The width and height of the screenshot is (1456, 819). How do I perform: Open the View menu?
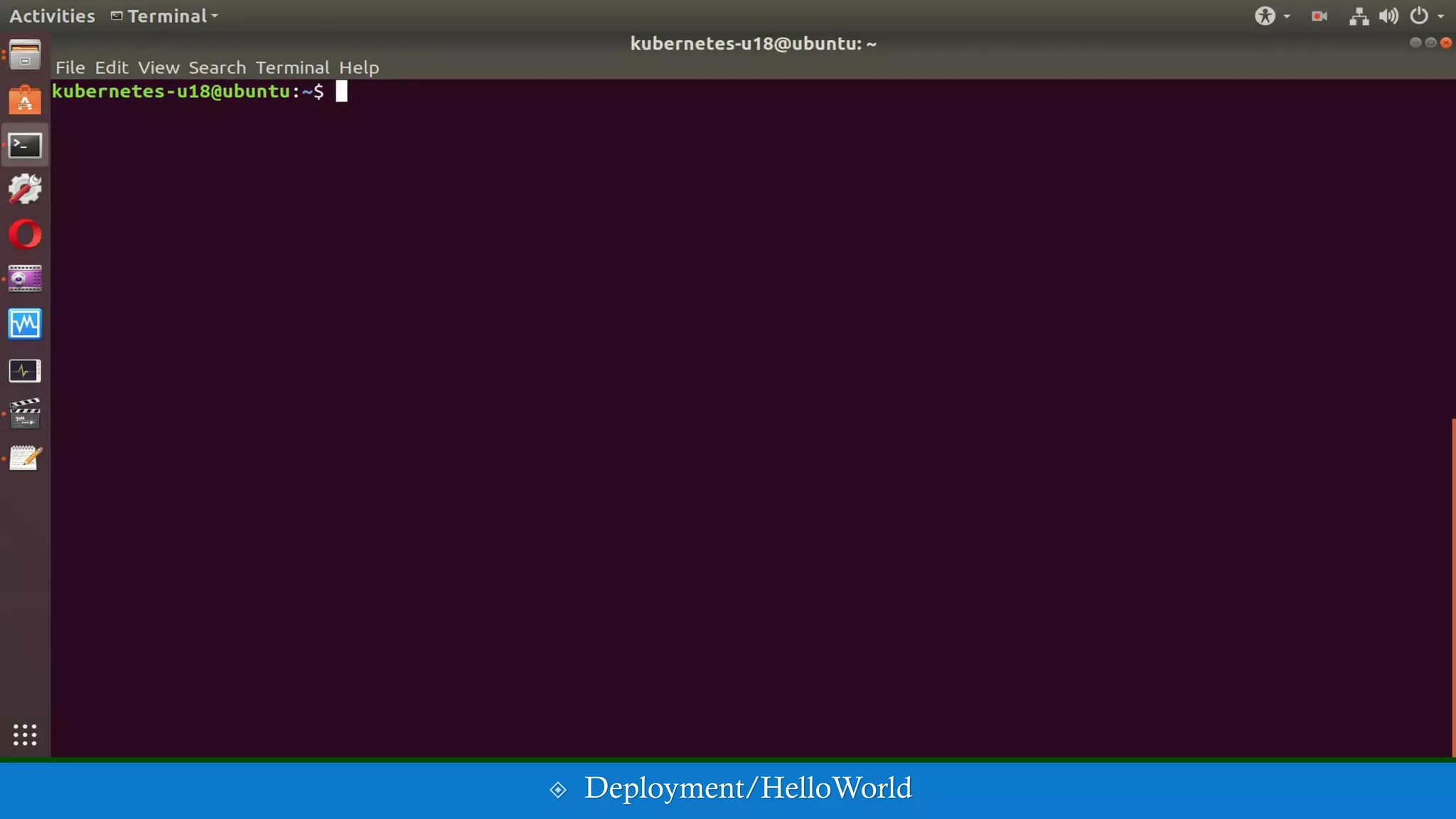click(x=159, y=68)
